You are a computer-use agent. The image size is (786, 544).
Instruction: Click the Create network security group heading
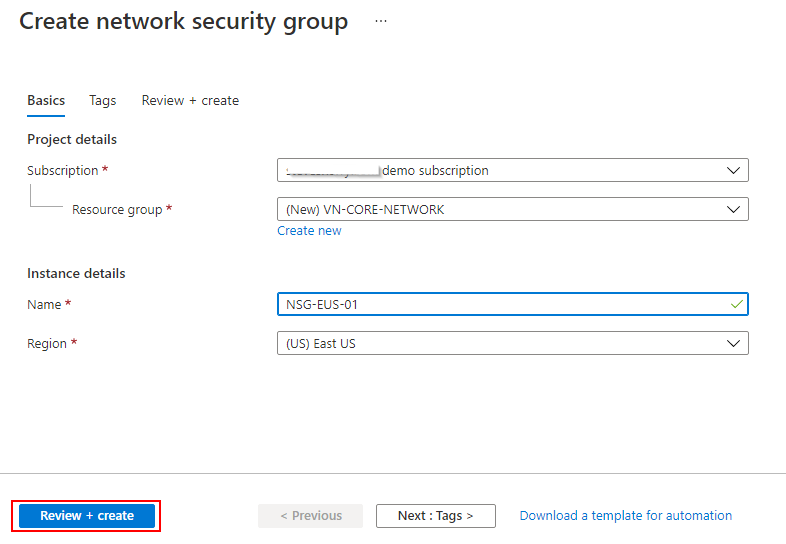click(184, 22)
